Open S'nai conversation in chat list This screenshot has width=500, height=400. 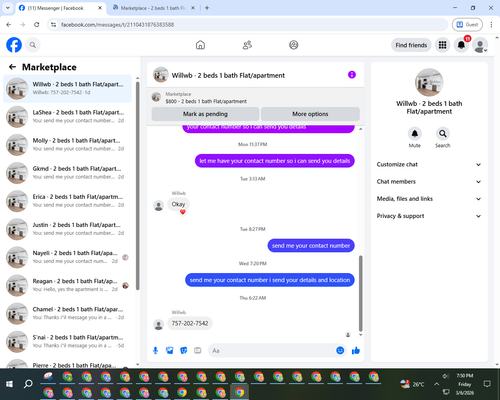pyautogui.click(x=68, y=341)
